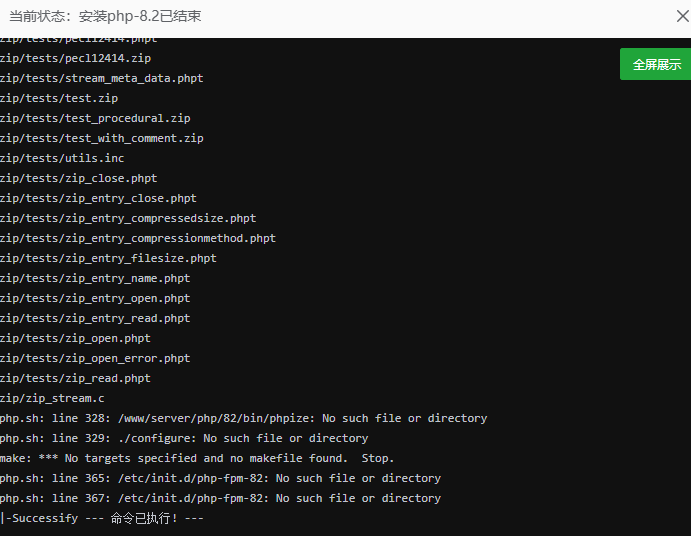Click the zip/tests/pecl12414.zip log line

click(75, 58)
